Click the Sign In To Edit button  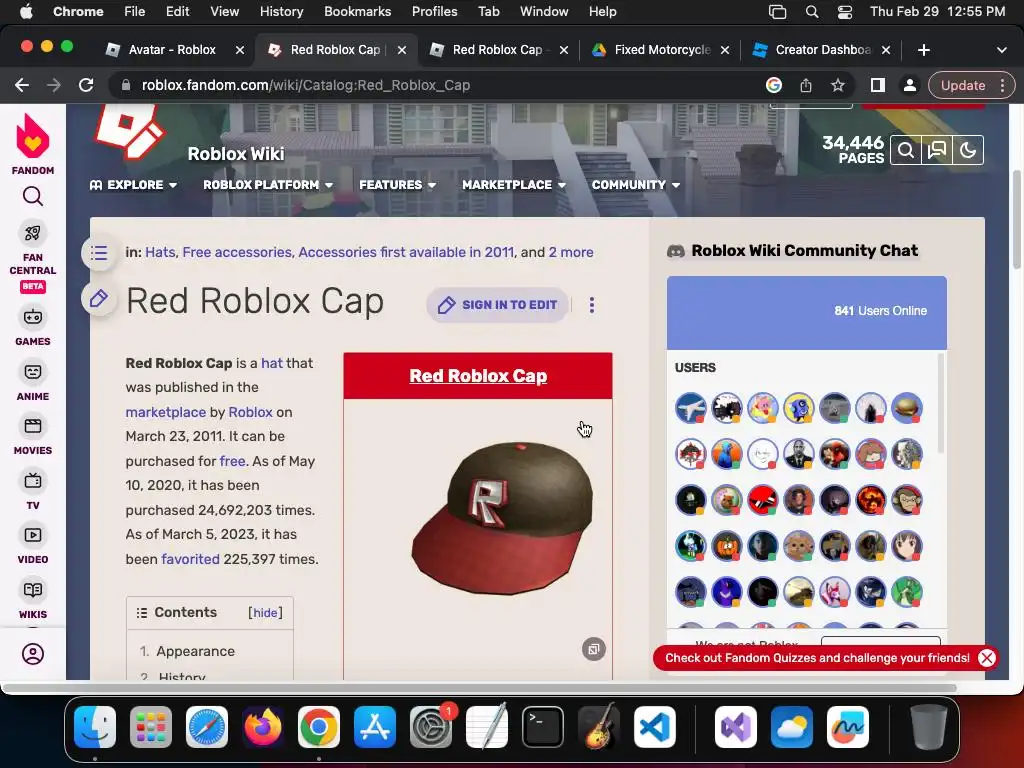(x=497, y=305)
